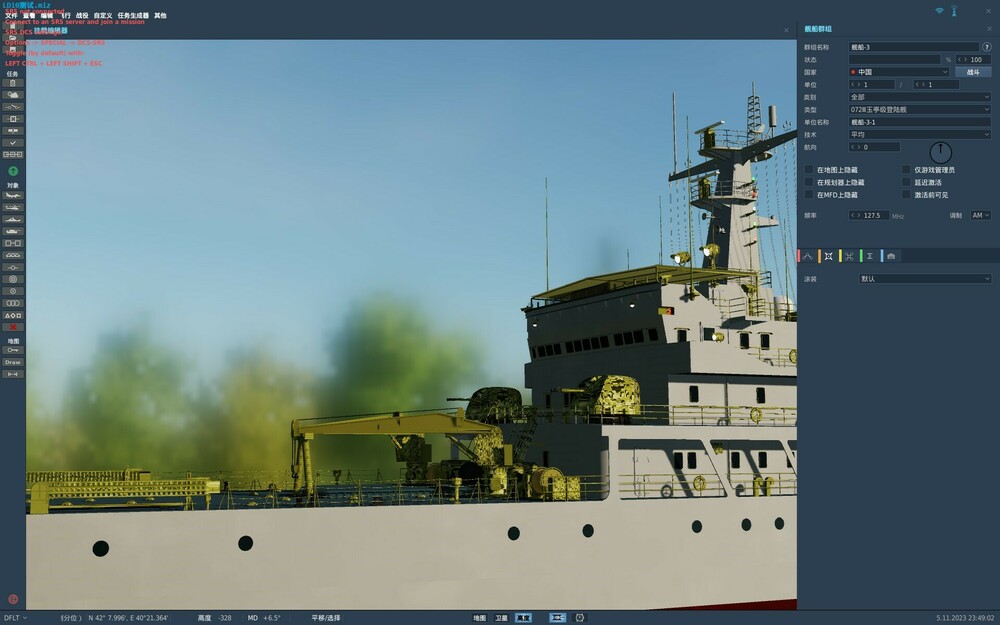
Task: Switch to 地图 map view button
Action: (480, 617)
